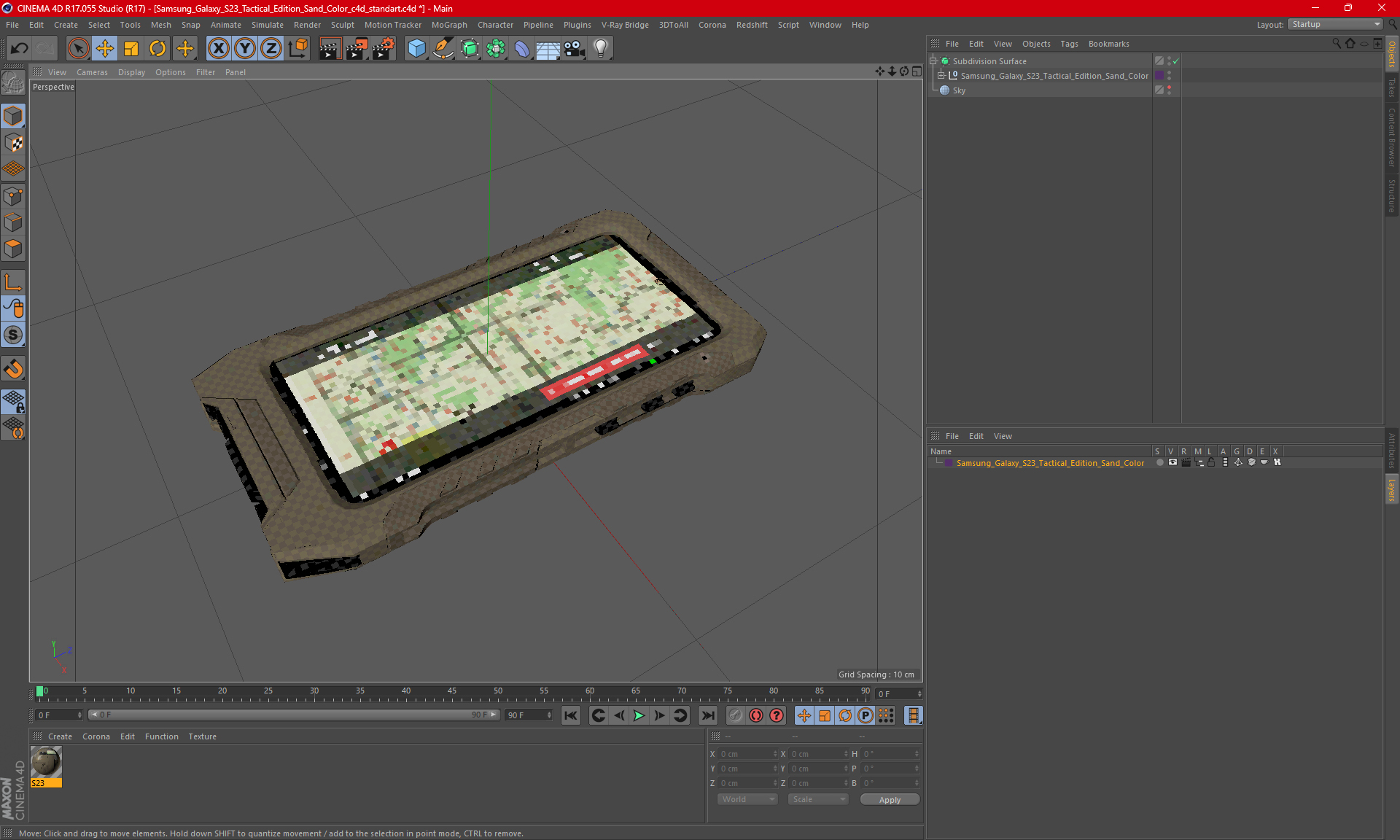Select the S23 material thumbnail
The image size is (1400, 840).
pyautogui.click(x=46, y=766)
